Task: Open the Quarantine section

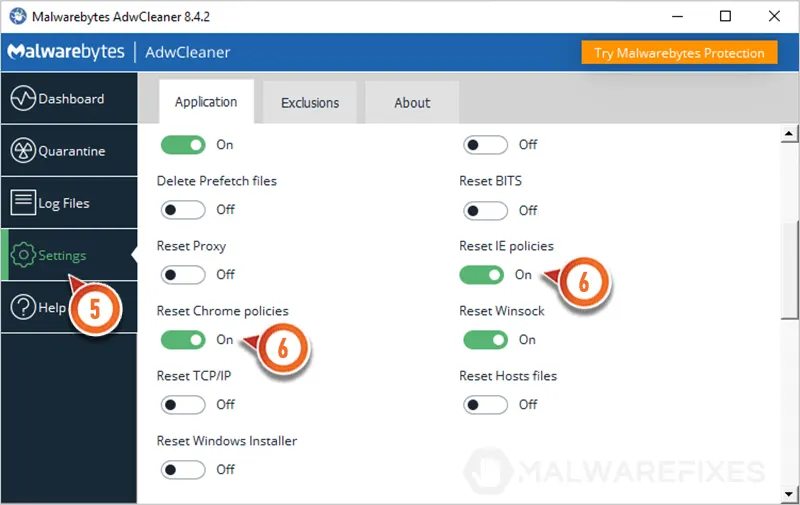Action: pos(69,150)
